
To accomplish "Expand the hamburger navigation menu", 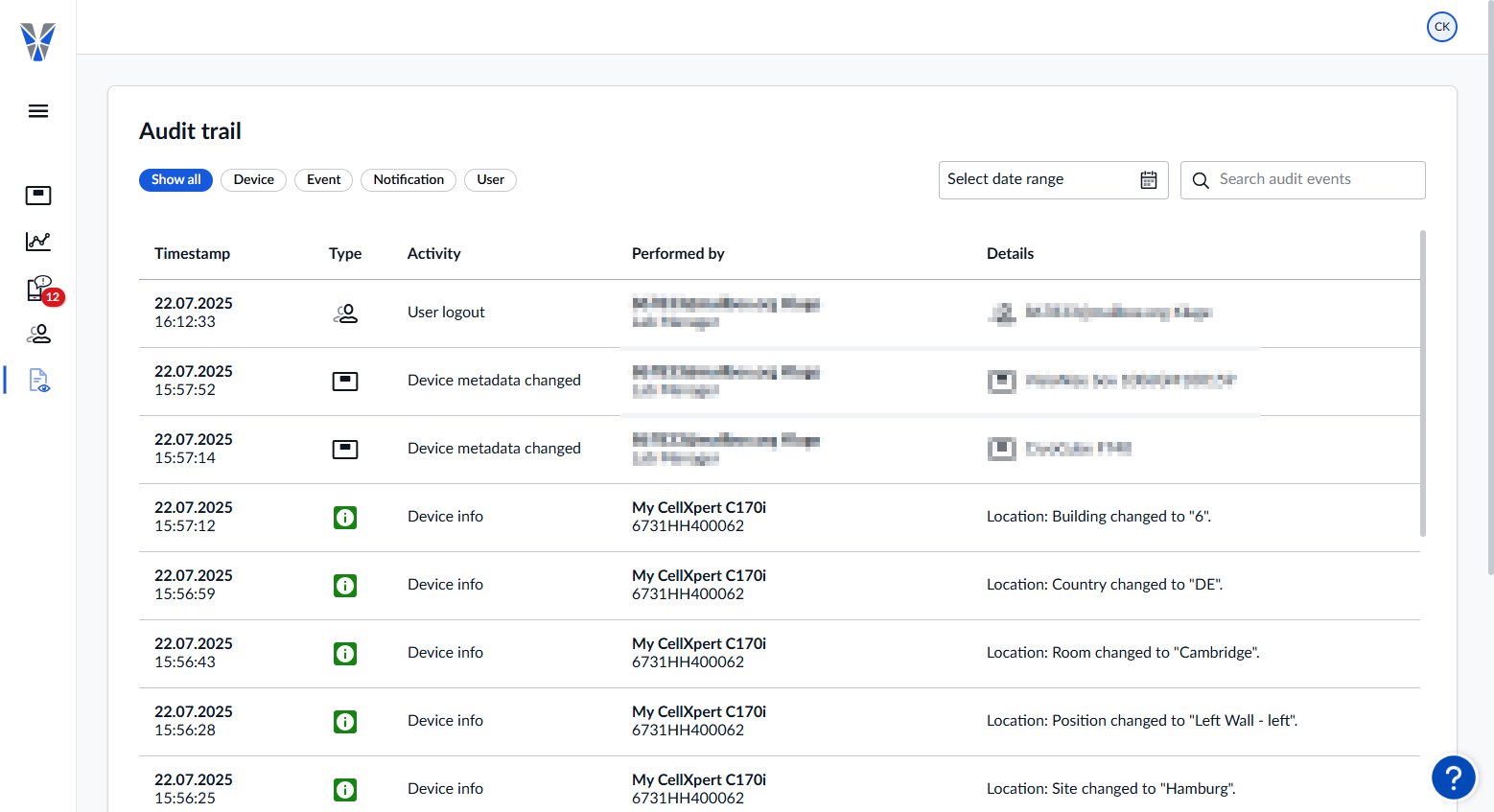I will pos(37,110).
